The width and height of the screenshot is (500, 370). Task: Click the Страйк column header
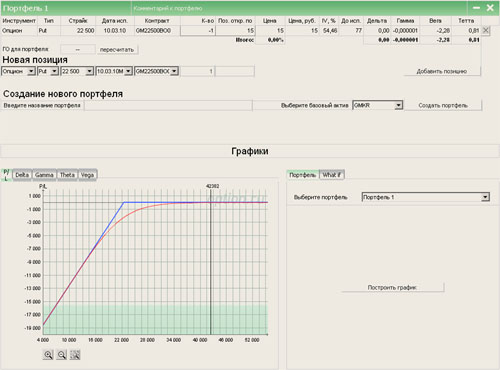78,21
